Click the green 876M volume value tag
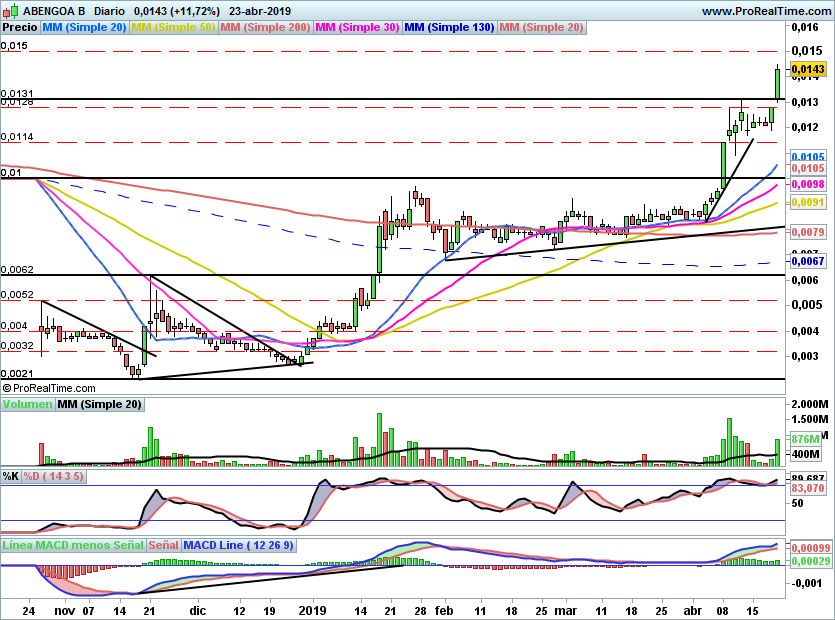This screenshot has height=620, width=835. coord(804,439)
